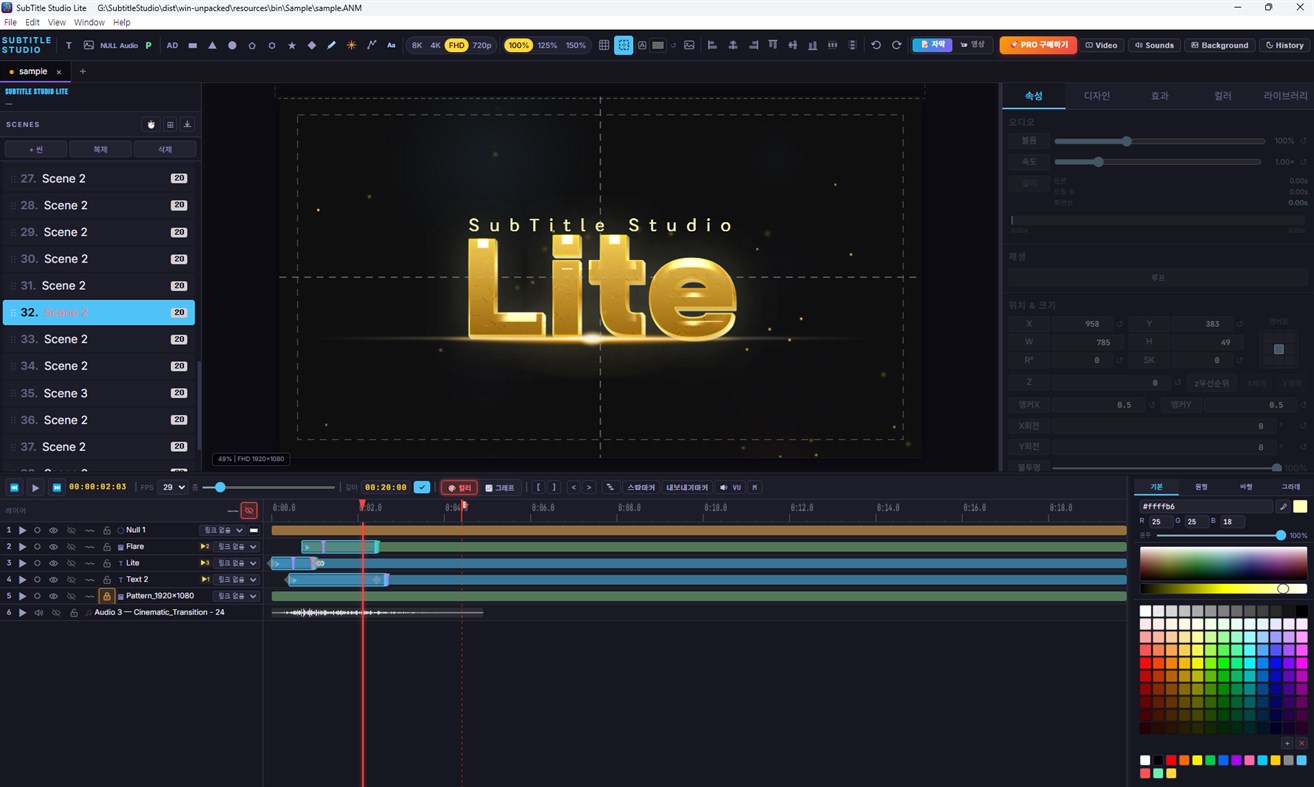Switch to the 효과 tab
This screenshot has height=787, width=1314.
[x=1160, y=96]
